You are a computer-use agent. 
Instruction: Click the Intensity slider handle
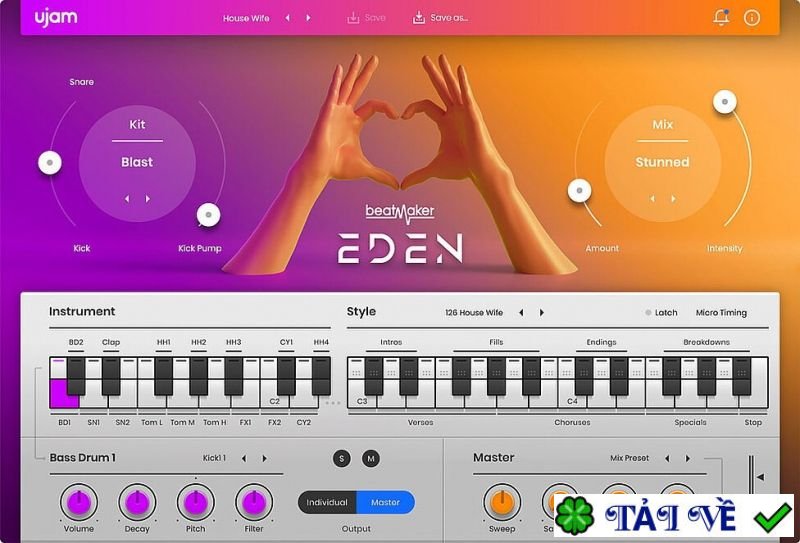point(724,102)
